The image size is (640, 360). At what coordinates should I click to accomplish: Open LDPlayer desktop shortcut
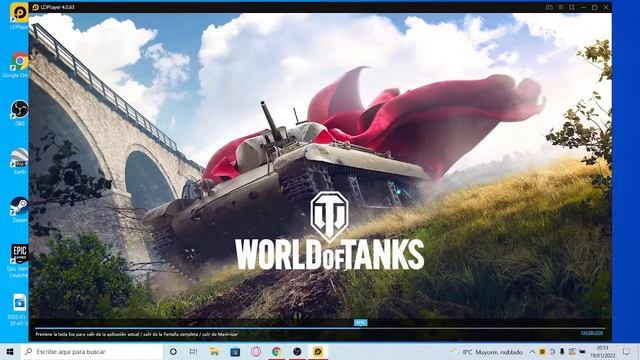(19, 16)
